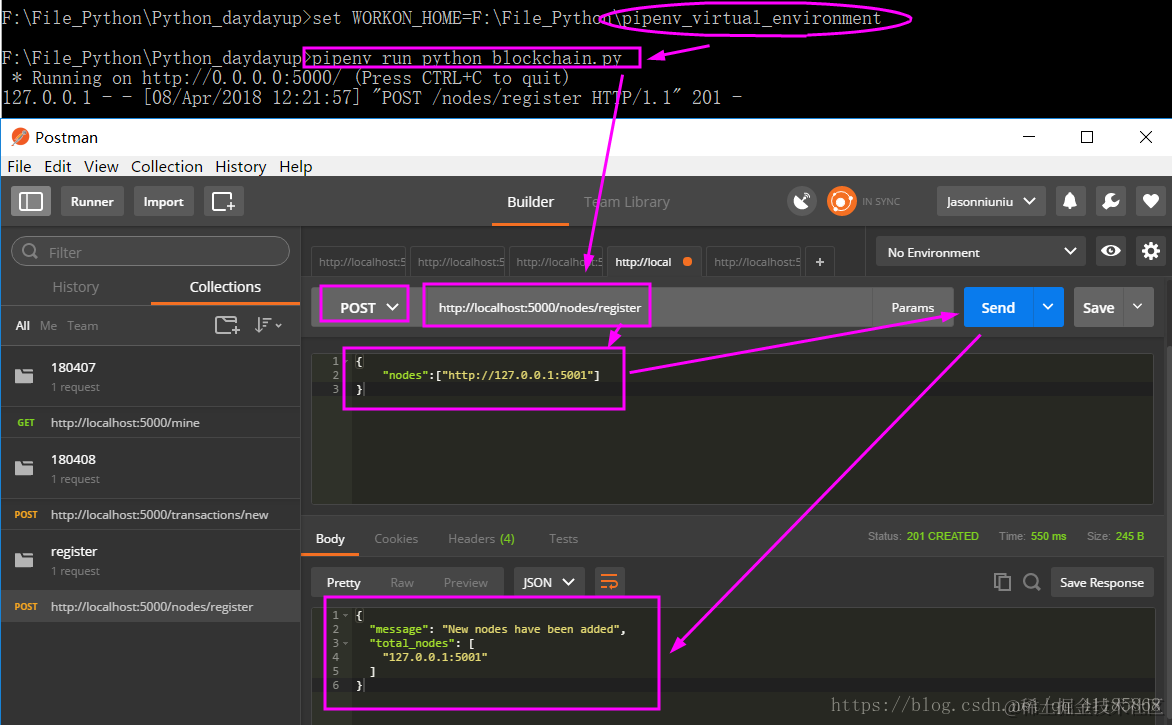Select Preview response view
Screen dimensions: 1172x725
click(465, 582)
